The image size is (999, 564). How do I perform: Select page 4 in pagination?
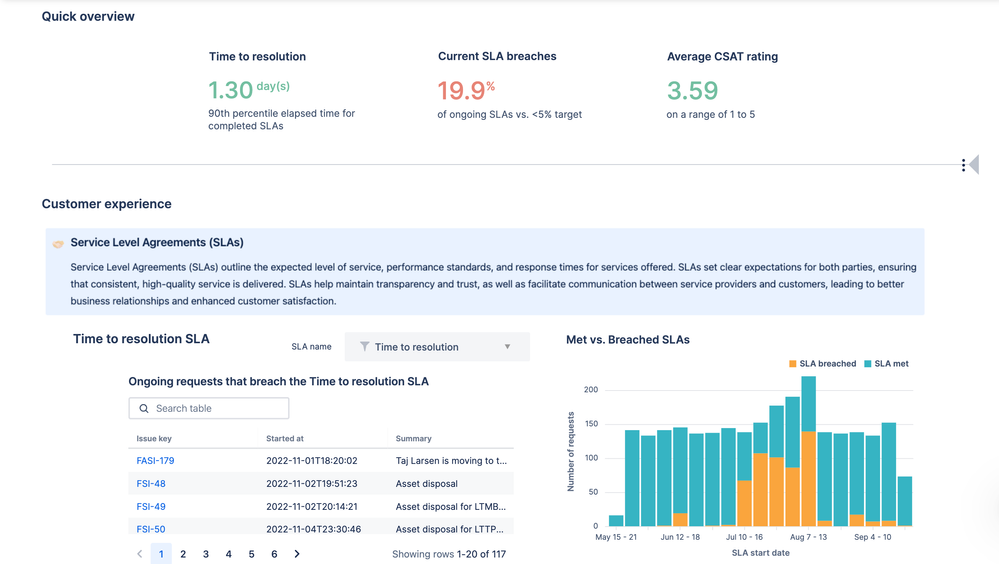[x=229, y=554]
